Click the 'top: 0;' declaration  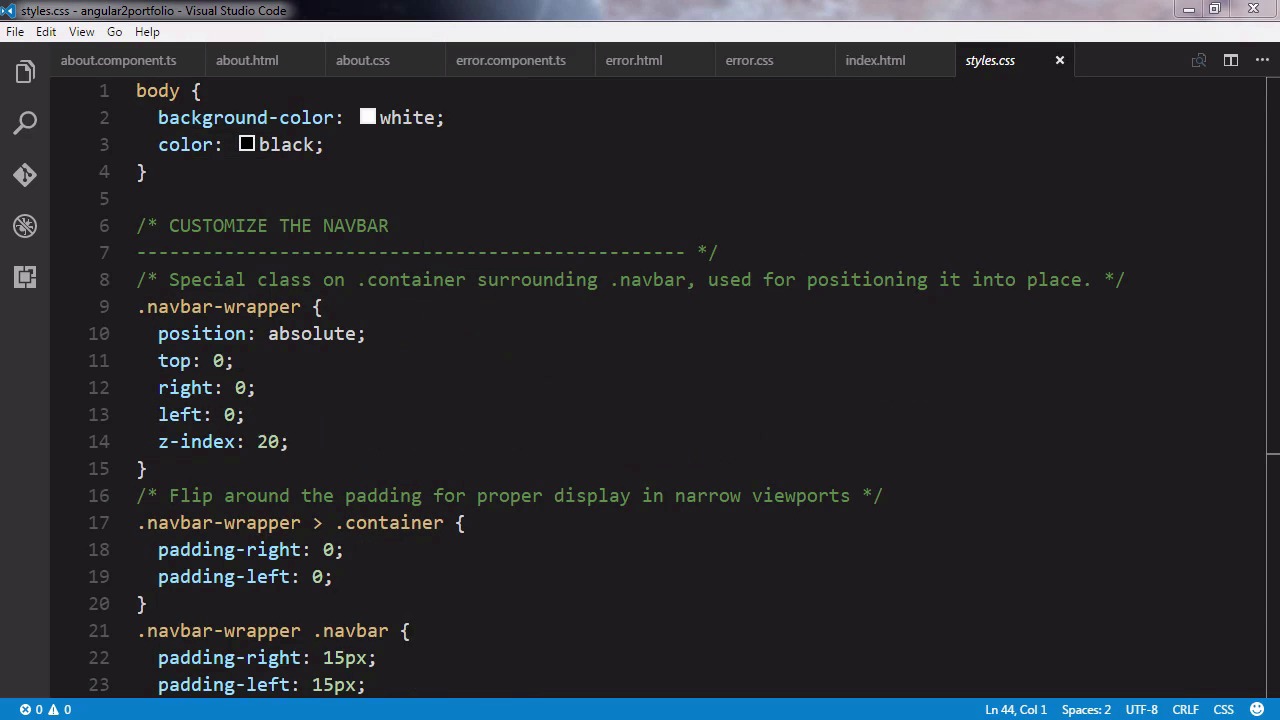(195, 361)
